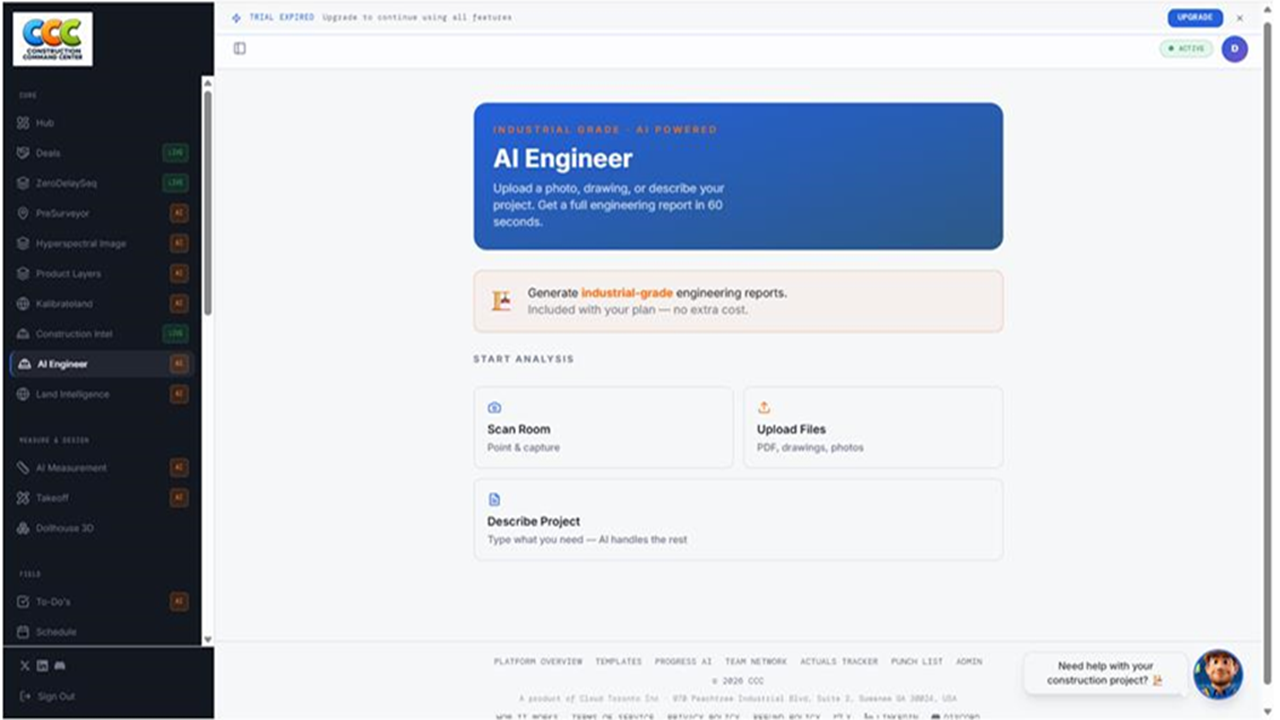This screenshot has height=720, width=1280.
Task: Click the Upgrade button
Action: coord(1195,18)
